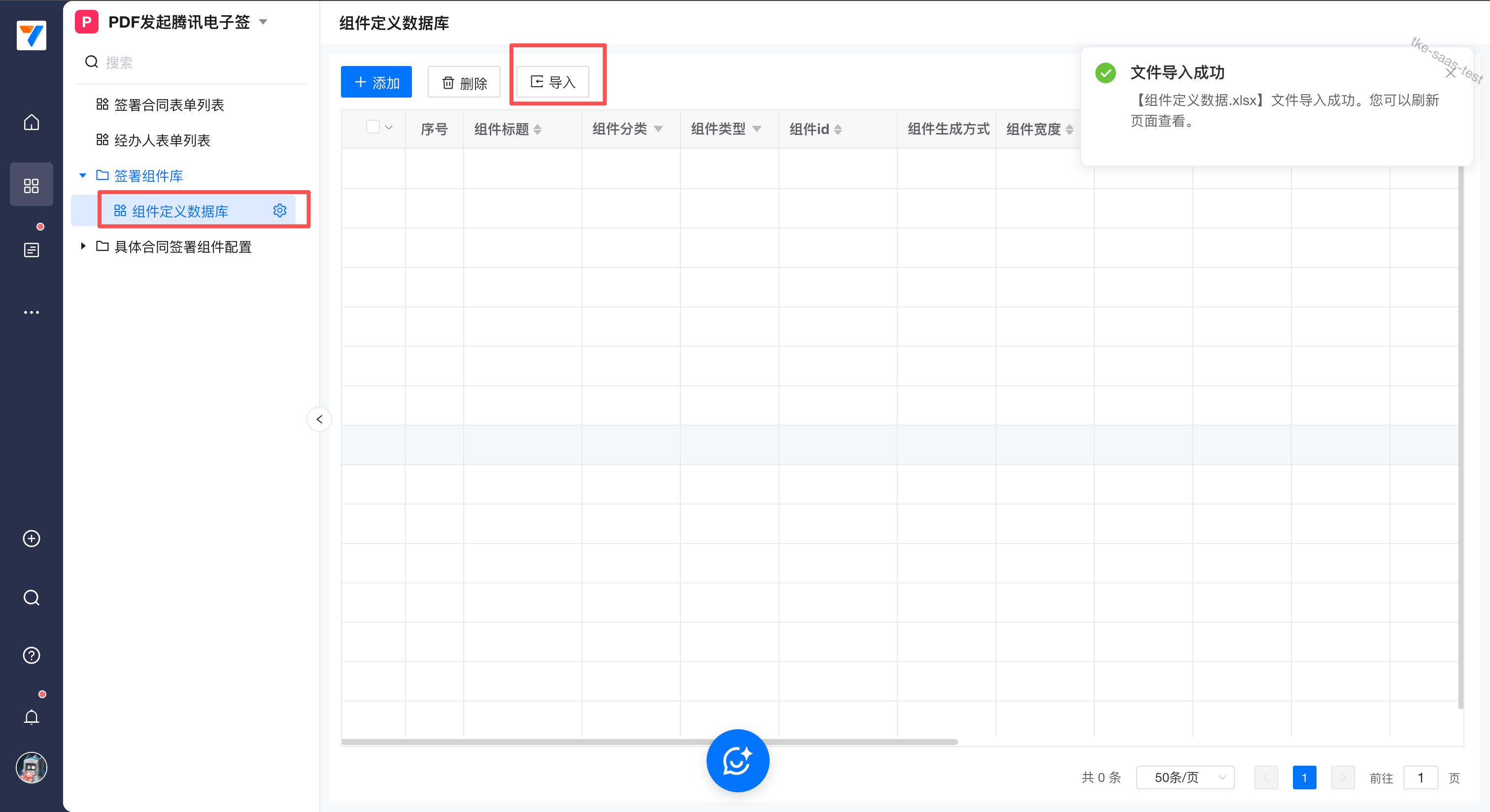Screen dimensions: 1490x812
Task: Click the 导入 import button
Action: [553, 82]
